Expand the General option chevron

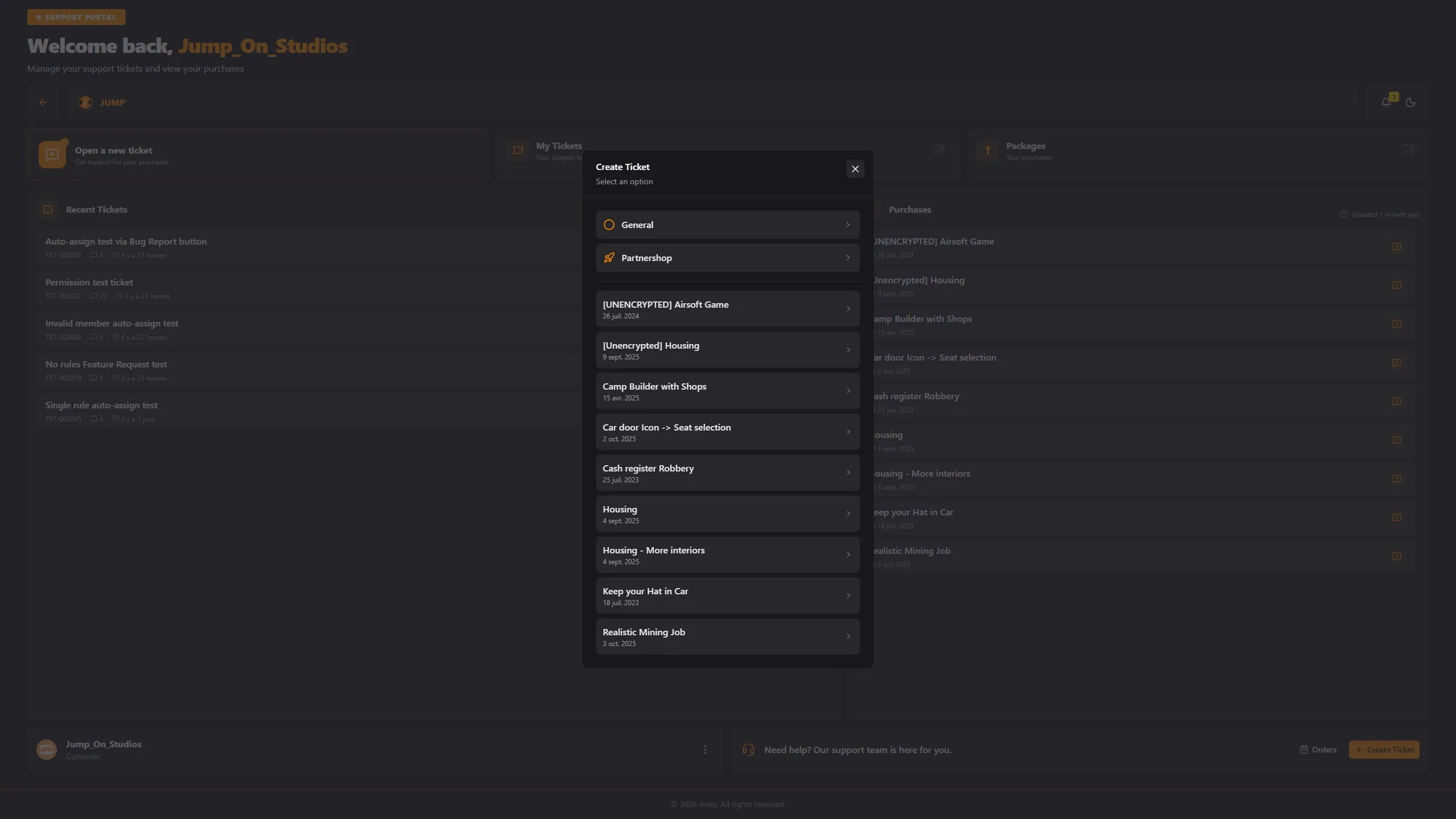click(x=847, y=225)
